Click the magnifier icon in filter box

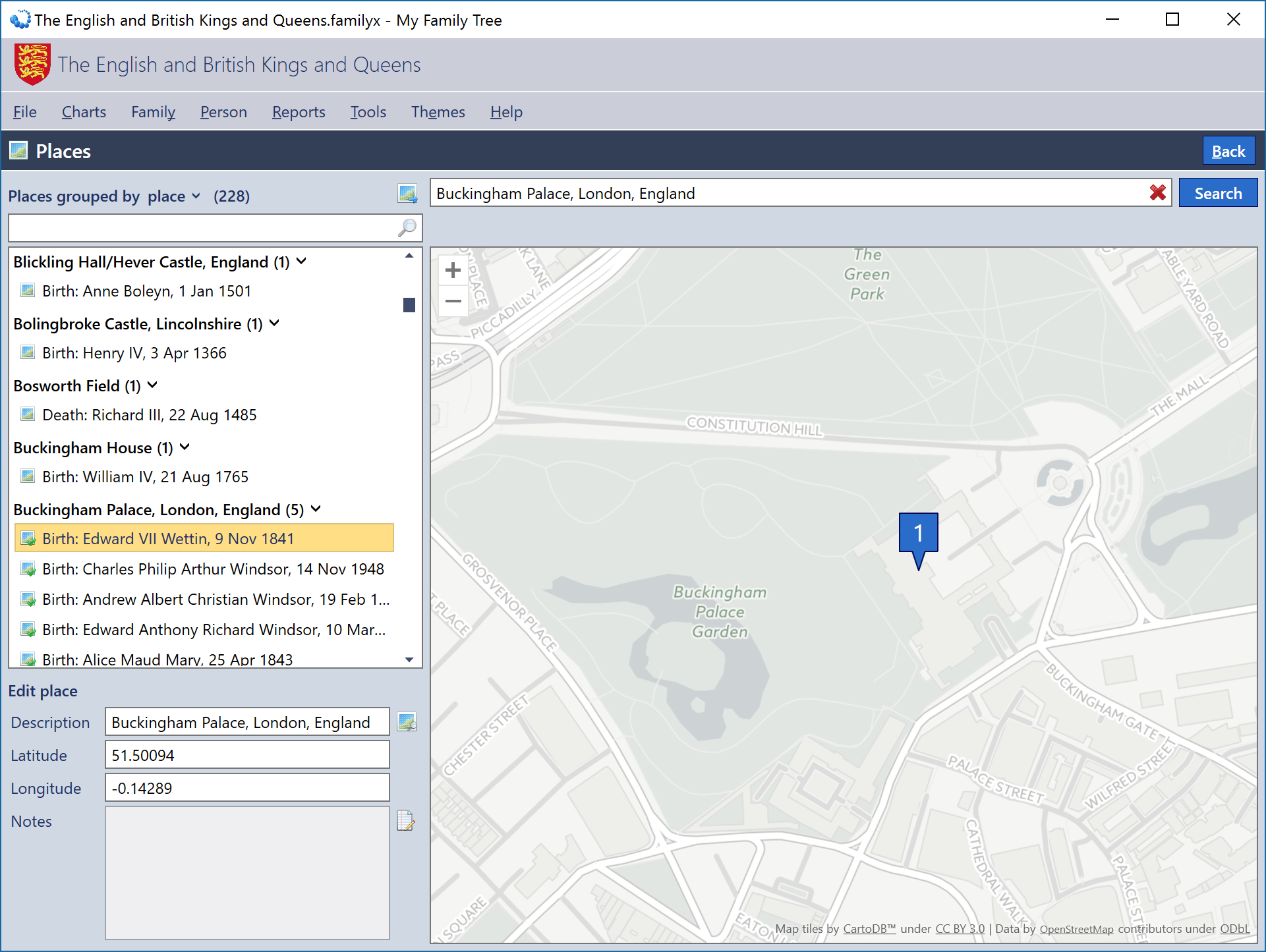coord(407,228)
